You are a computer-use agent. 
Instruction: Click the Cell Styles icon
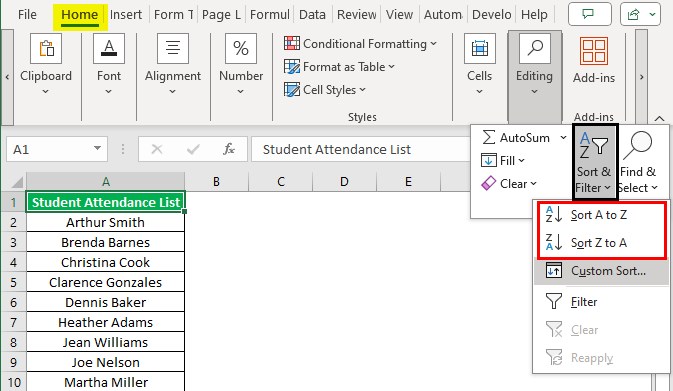(x=292, y=90)
